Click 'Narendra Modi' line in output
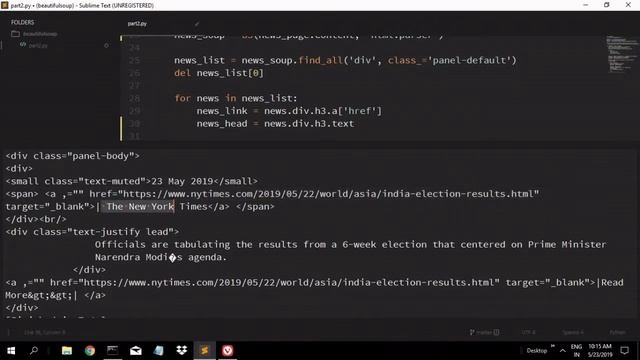The image size is (640, 360). pos(160,257)
